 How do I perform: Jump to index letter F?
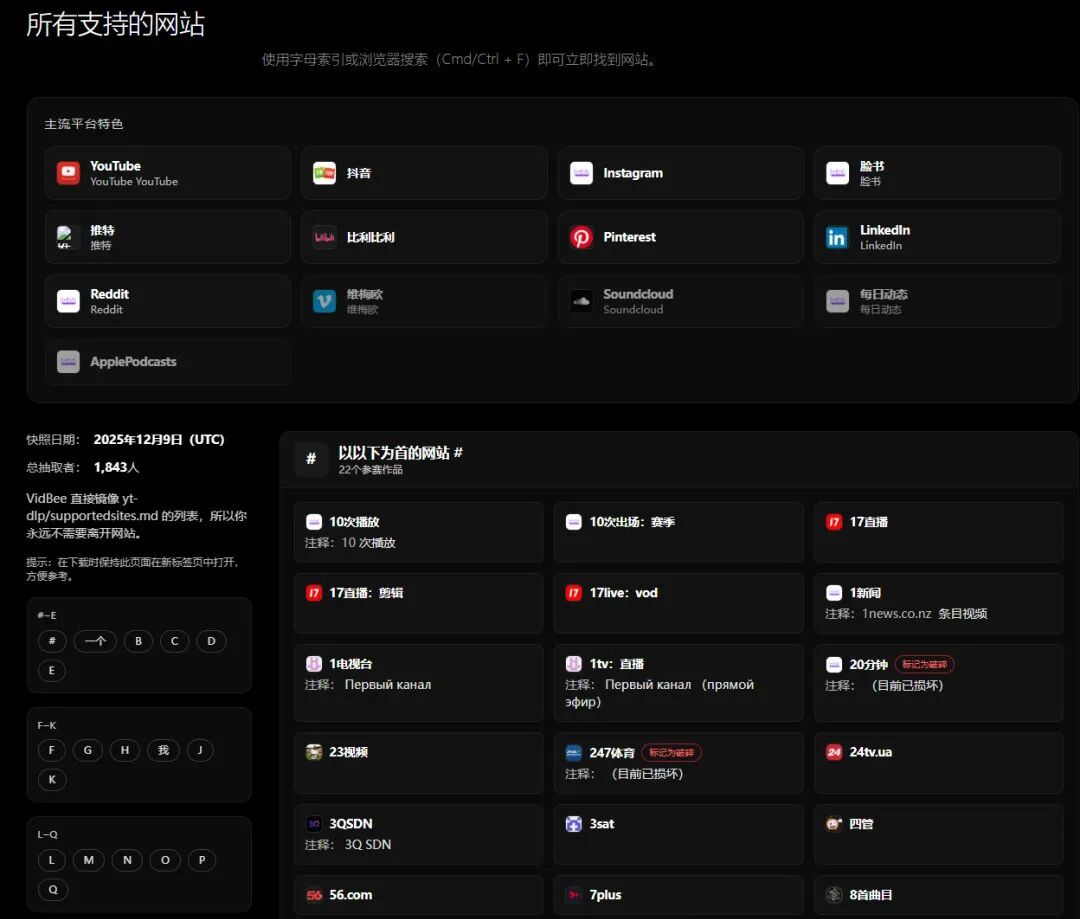pyautogui.click(x=52, y=750)
